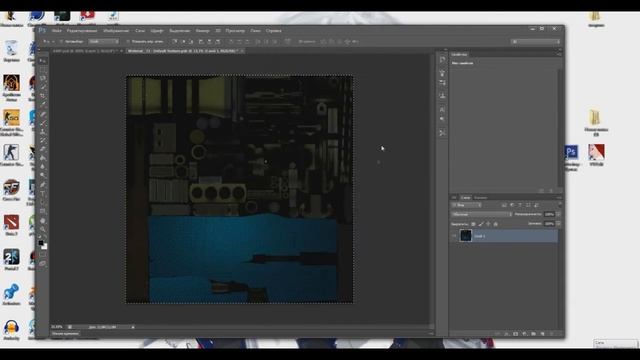Screen dimensions: 640x360
Task: Select the Horizontal Type tool
Action: (43, 193)
